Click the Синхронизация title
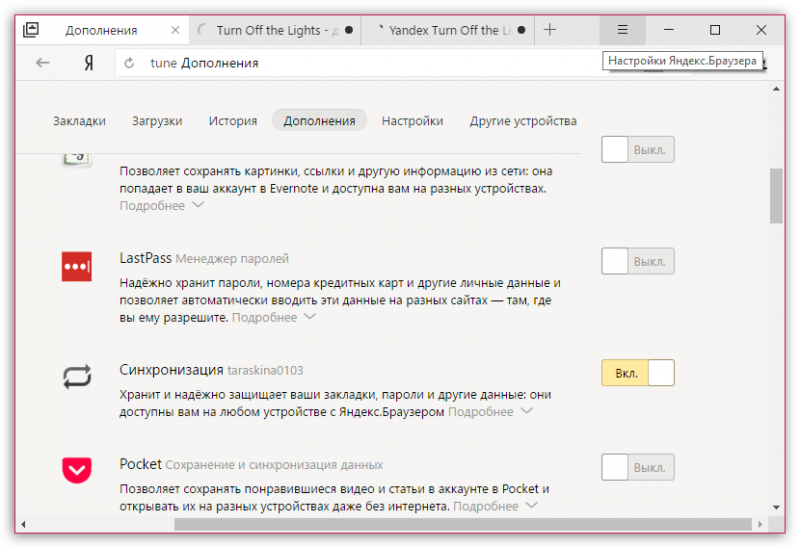This screenshot has height=548, width=800. (x=171, y=370)
